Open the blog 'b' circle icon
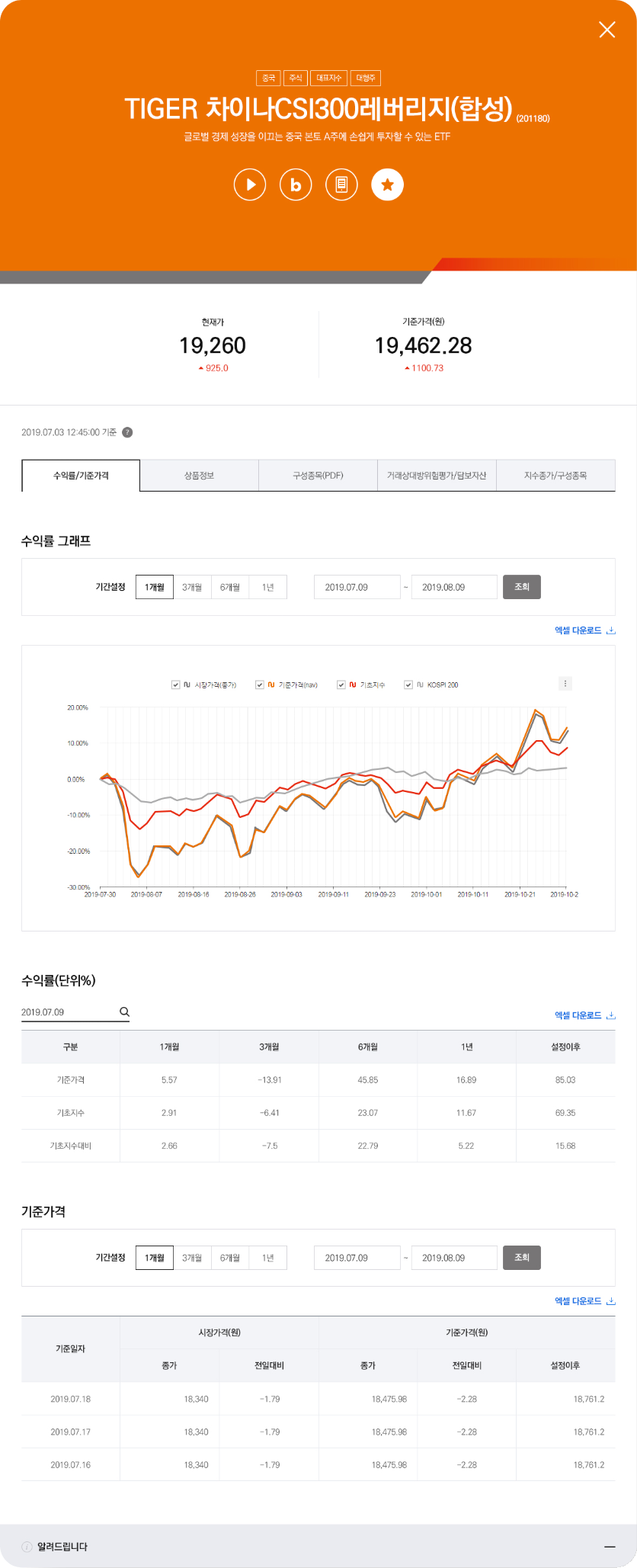The image size is (637, 1568). [x=296, y=184]
